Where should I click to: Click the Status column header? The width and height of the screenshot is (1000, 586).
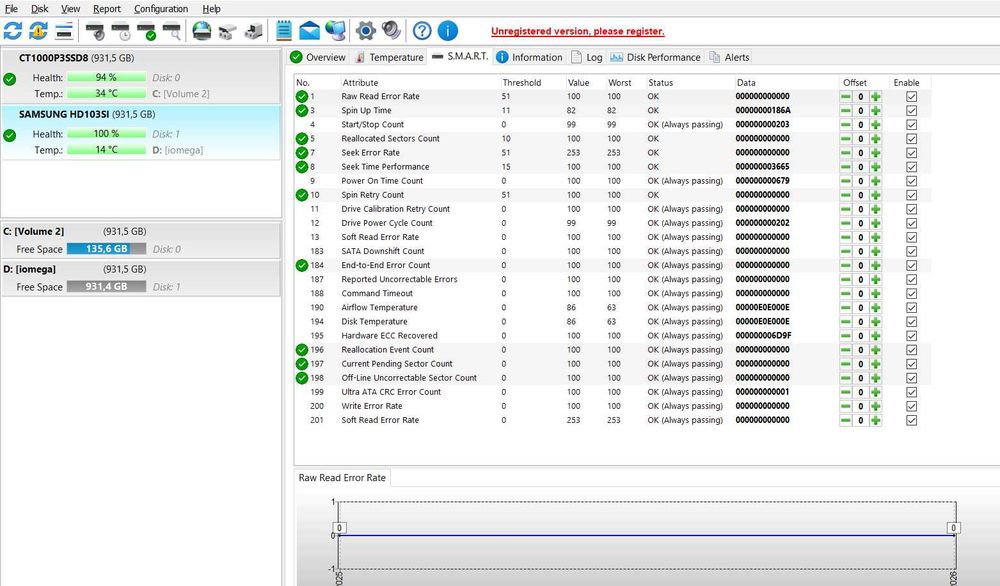661,82
